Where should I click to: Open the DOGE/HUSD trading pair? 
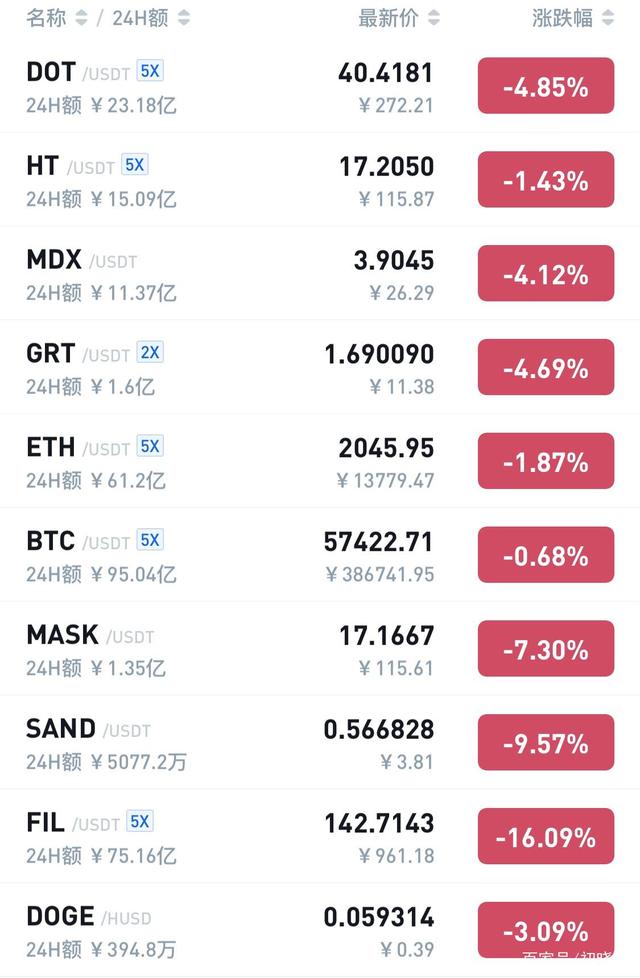[x=320, y=930]
